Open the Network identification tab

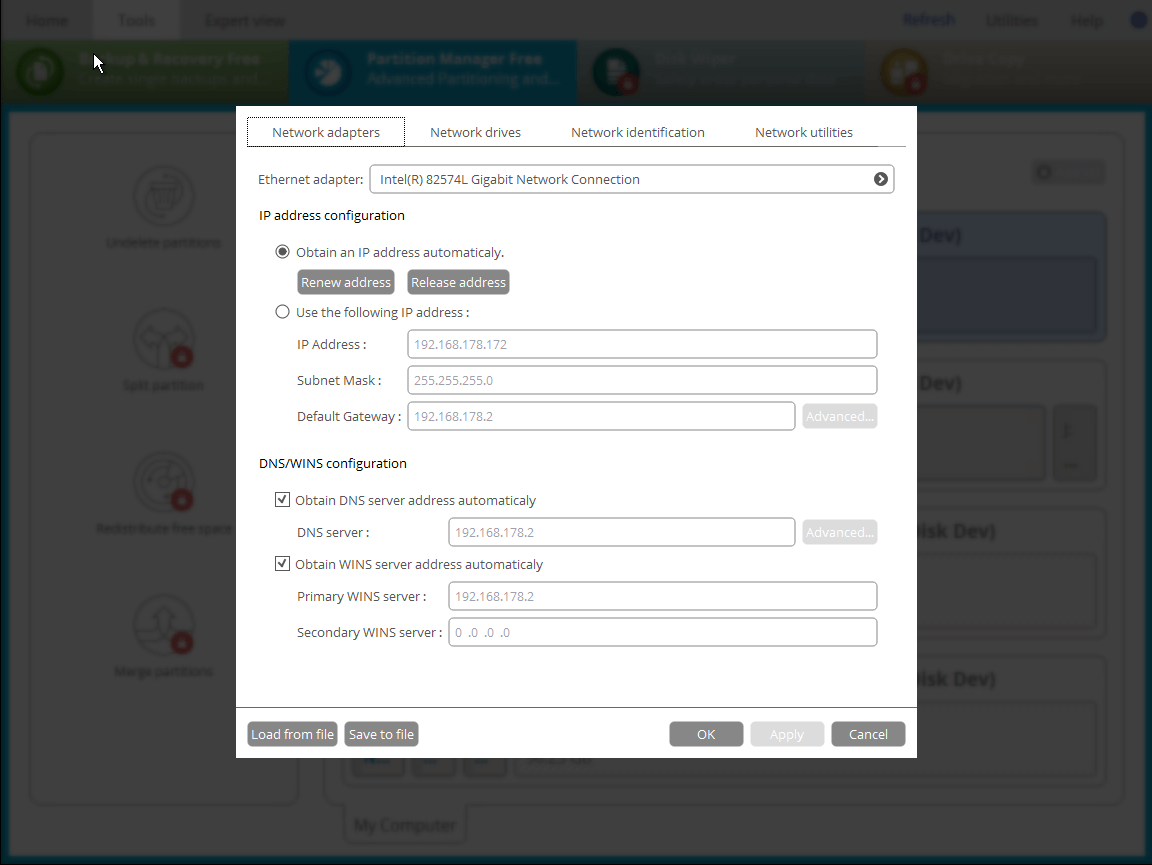637,132
